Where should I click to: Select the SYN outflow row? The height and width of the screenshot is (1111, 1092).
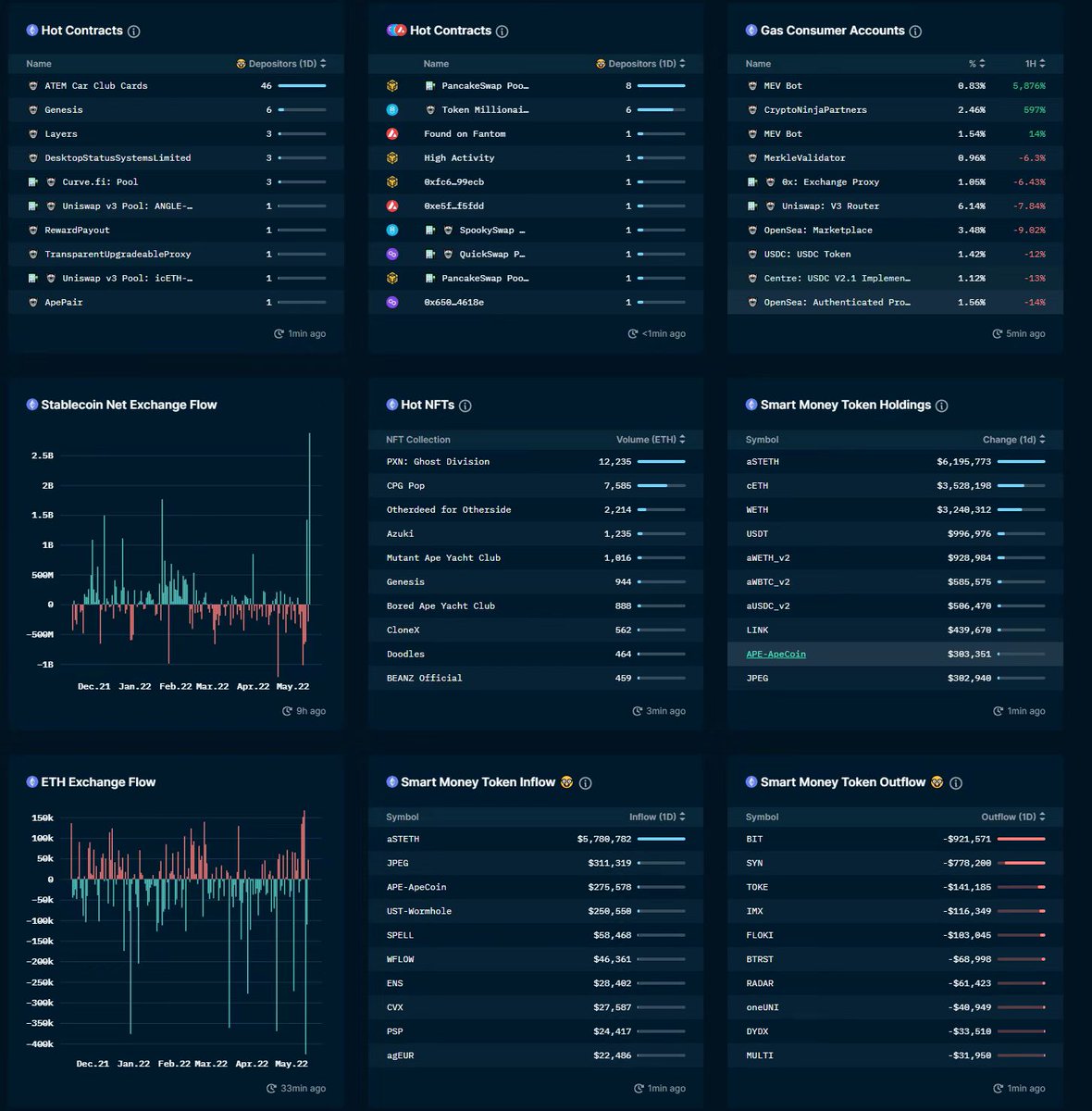895,863
